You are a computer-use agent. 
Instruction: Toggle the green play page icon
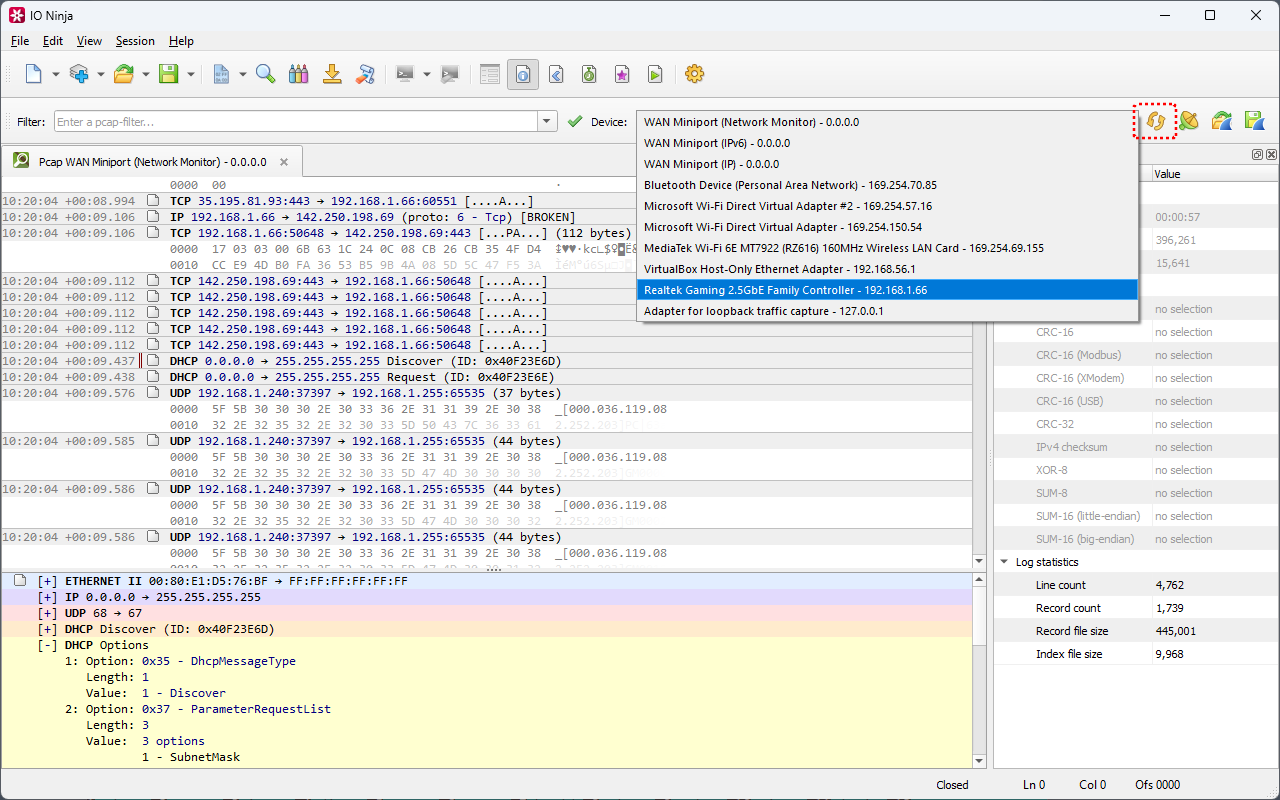click(655, 74)
